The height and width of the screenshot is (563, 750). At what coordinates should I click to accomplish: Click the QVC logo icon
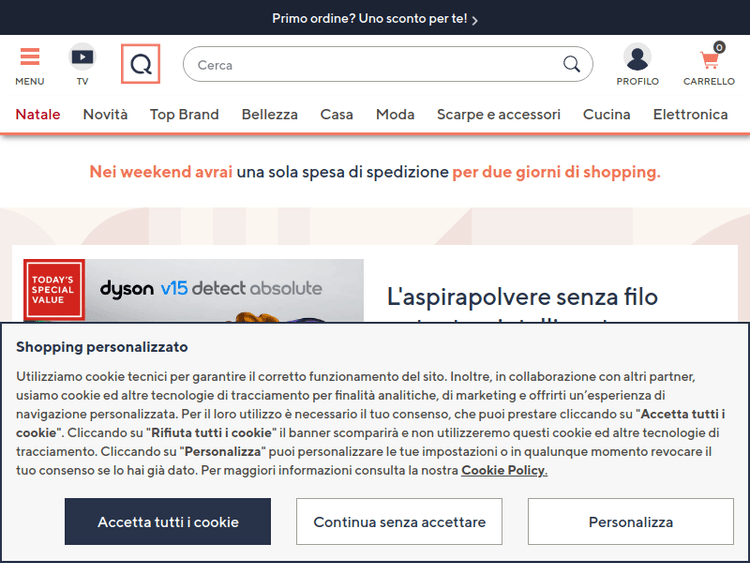coord(141,65)
